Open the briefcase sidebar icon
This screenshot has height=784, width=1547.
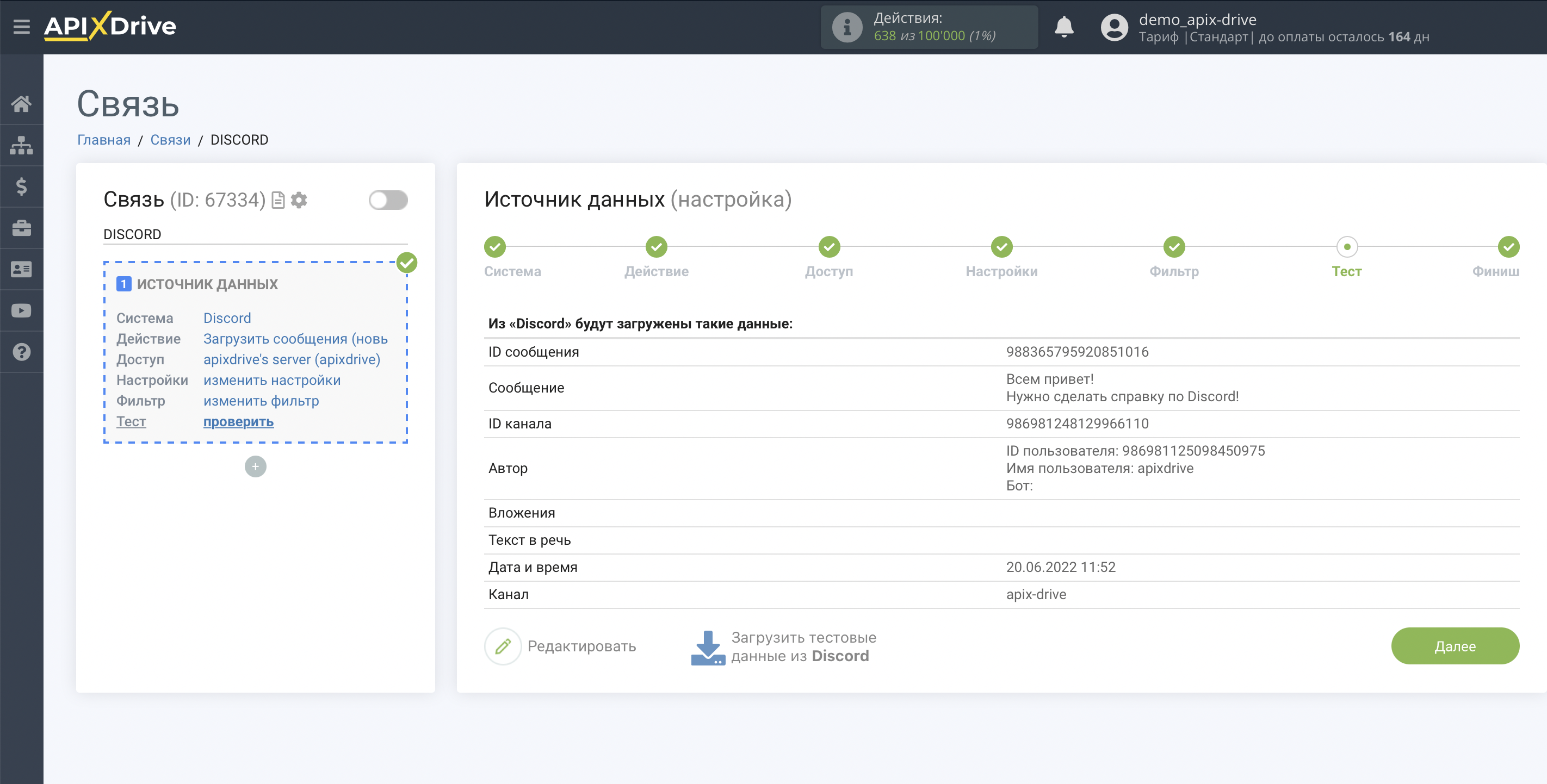click(22, 228)
